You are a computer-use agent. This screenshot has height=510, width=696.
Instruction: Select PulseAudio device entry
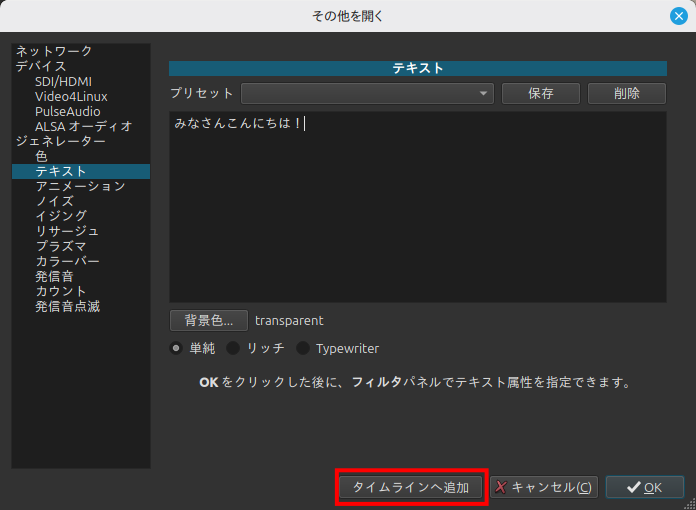(67, 111)
